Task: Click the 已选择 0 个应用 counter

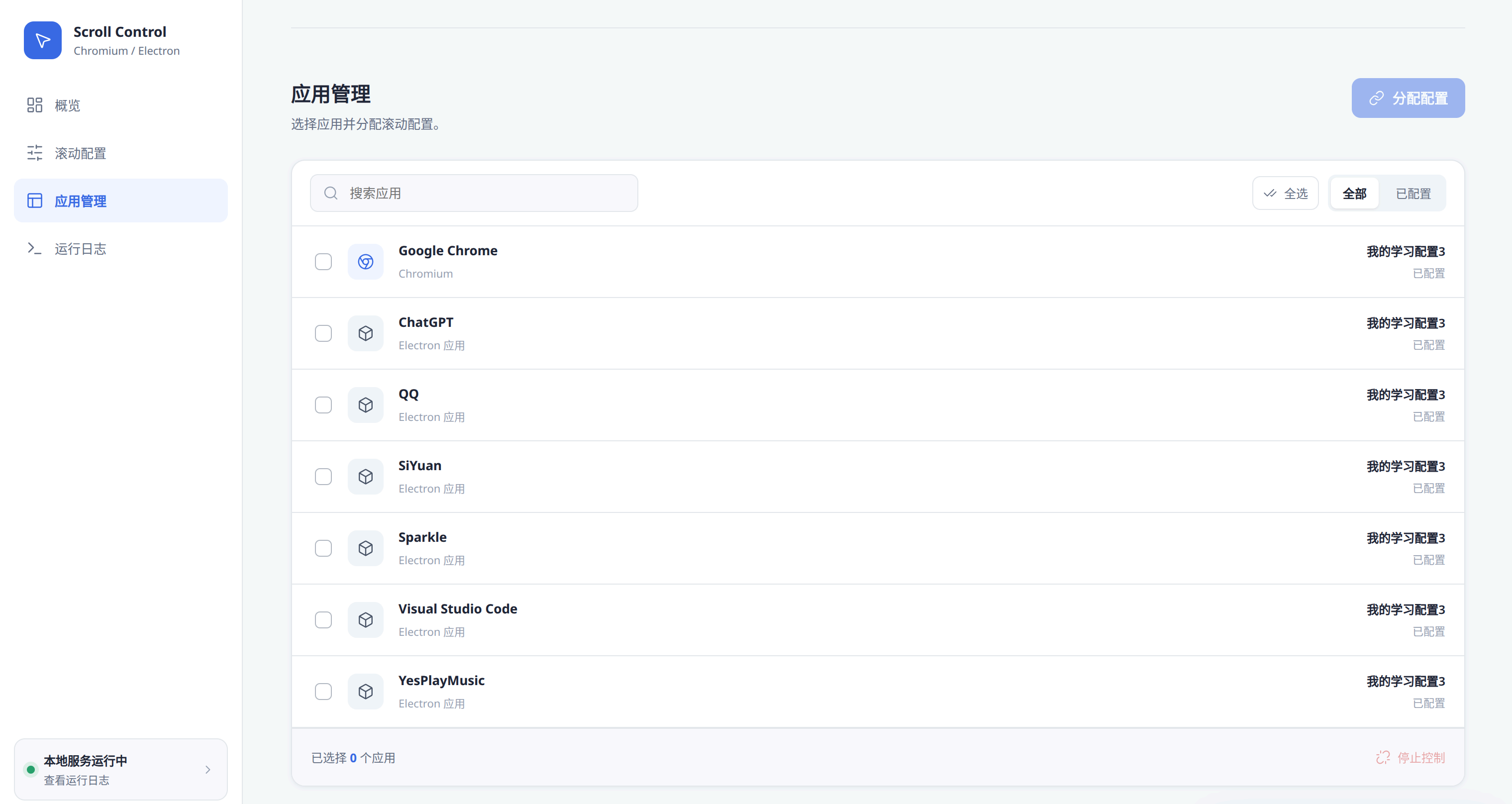Action: [353, 758]
